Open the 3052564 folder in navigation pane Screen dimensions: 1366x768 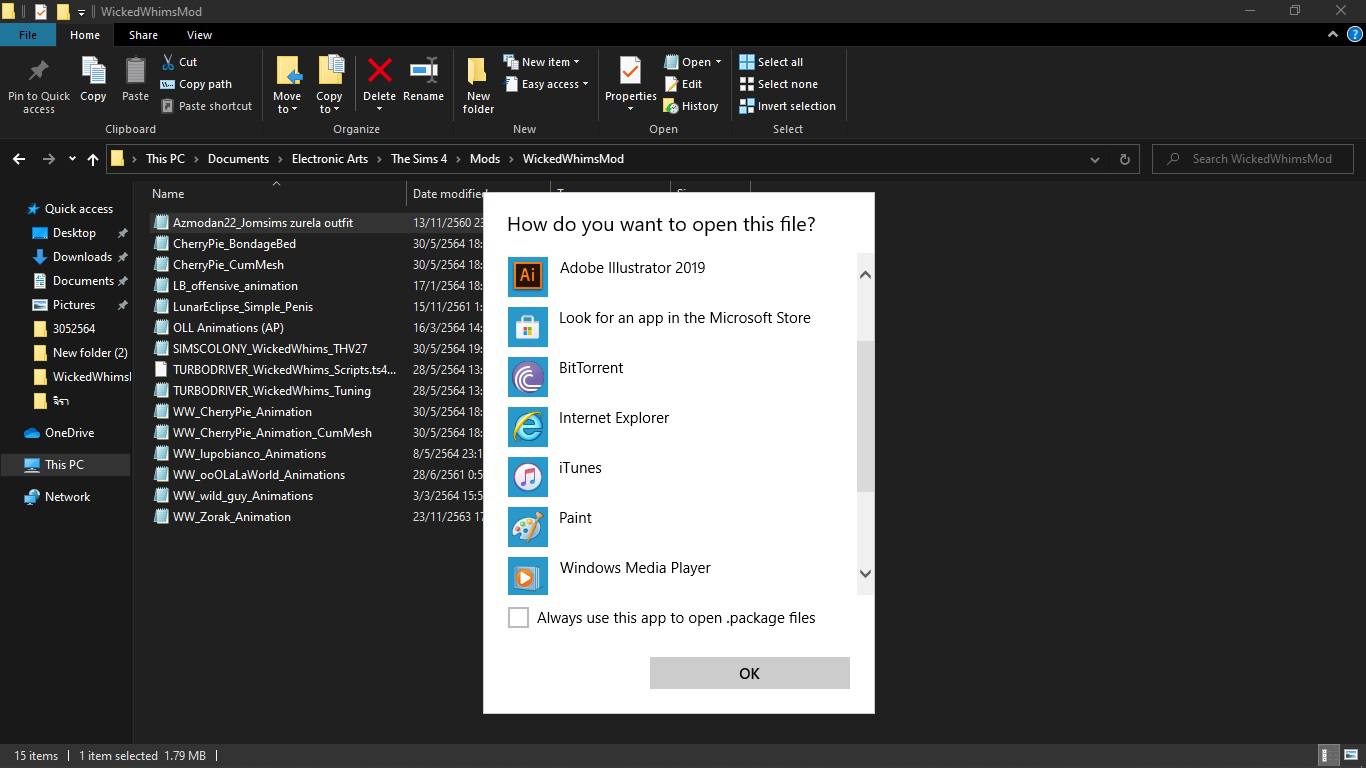click(74, 329)
